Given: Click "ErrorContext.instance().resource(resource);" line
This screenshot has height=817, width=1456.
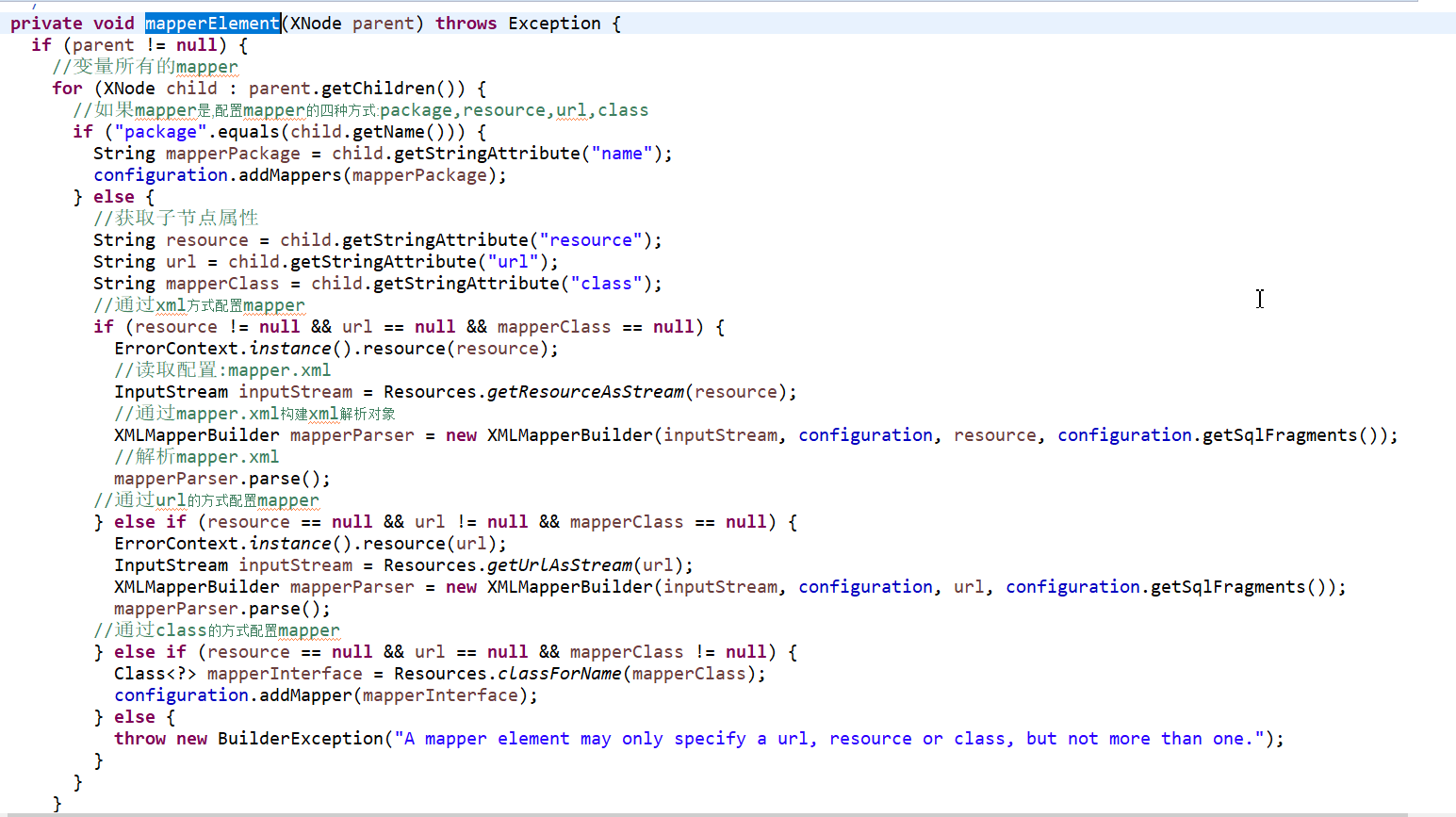Looking at the screenshot, I should [336, 349].
